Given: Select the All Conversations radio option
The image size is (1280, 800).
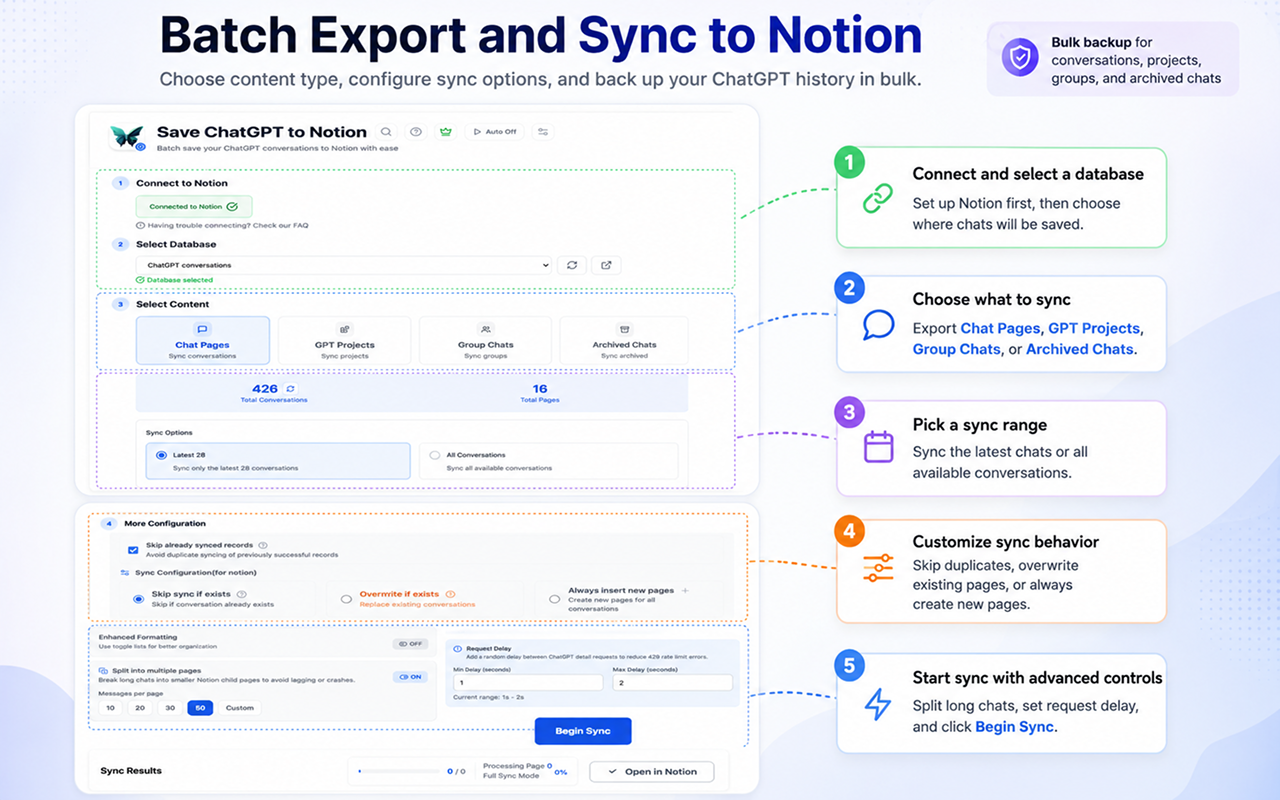Looking at the screenshot, I should coord(434,455).
